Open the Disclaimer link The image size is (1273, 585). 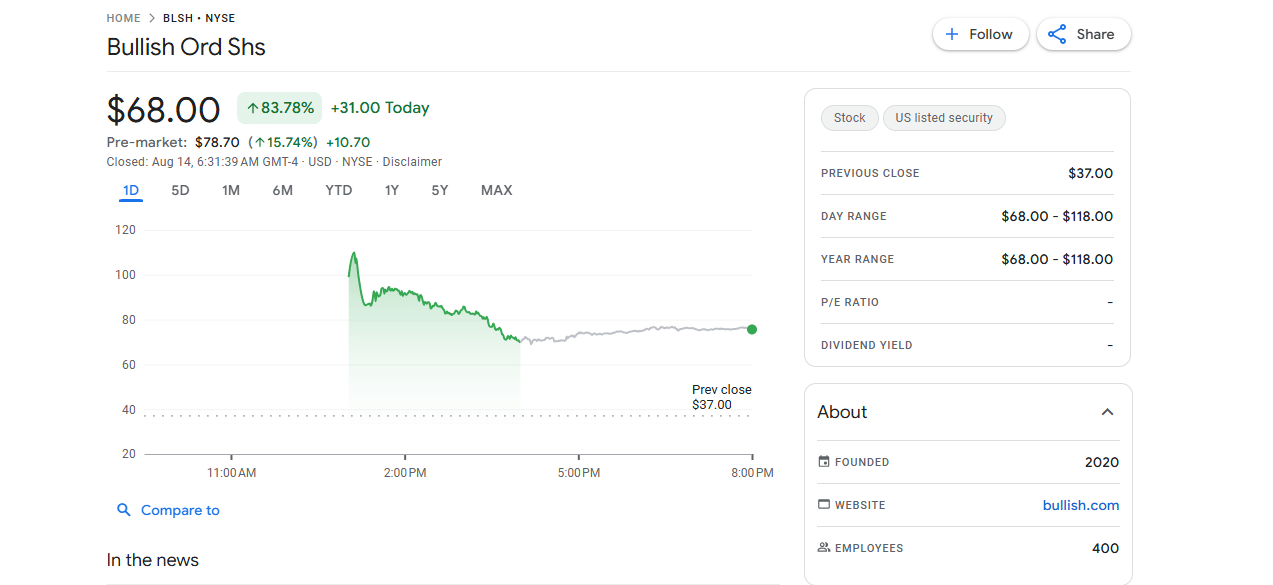(x=411, y=162)
